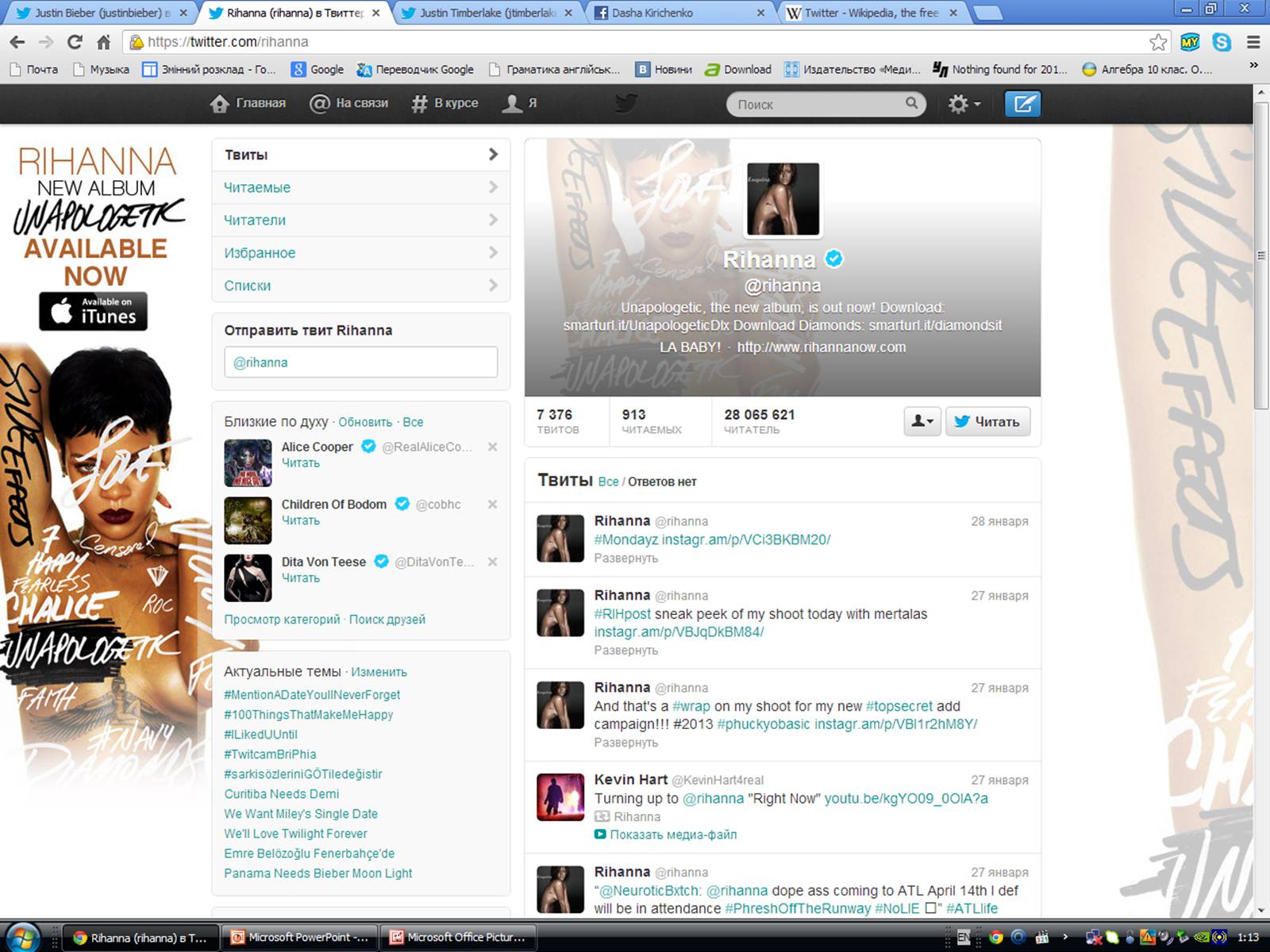1270x952 pixels.
Task: Open the 7 376 tweets count
Action: [558, 421]
